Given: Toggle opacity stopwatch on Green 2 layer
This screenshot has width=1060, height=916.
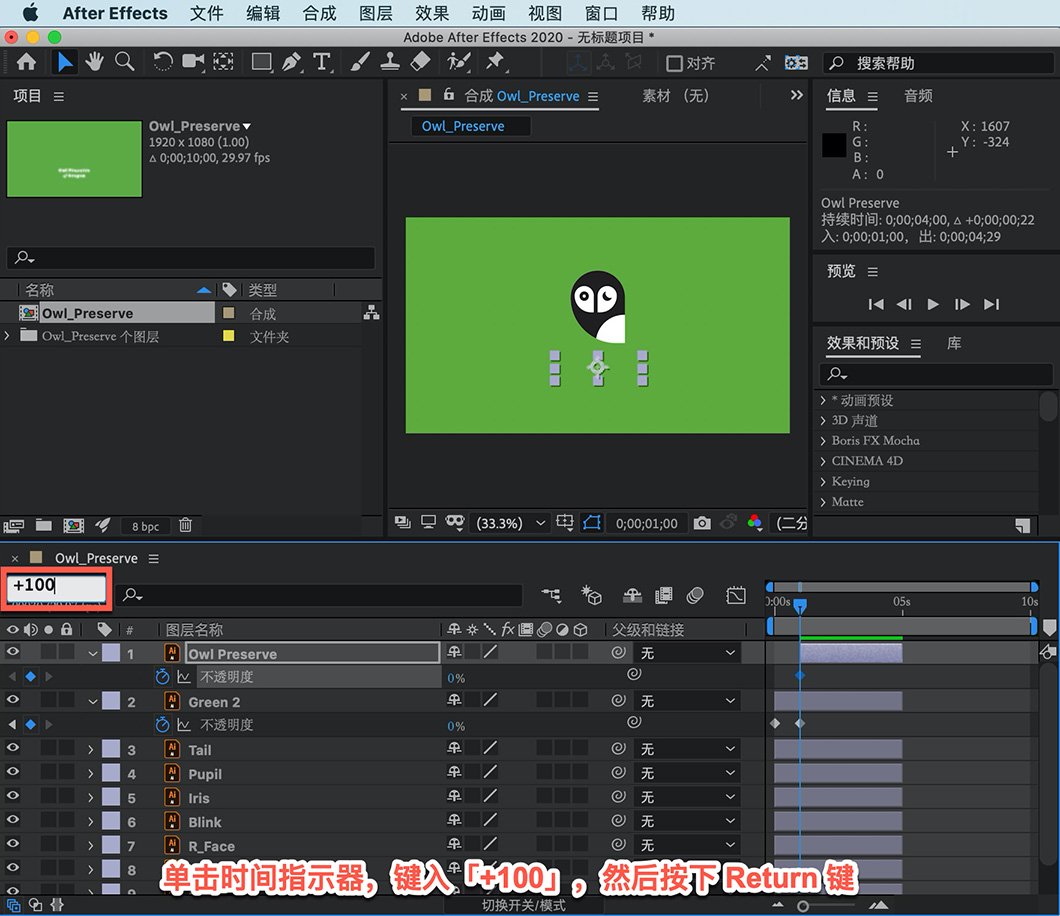Looking at the screenshot, I should (x=162, y=725).
